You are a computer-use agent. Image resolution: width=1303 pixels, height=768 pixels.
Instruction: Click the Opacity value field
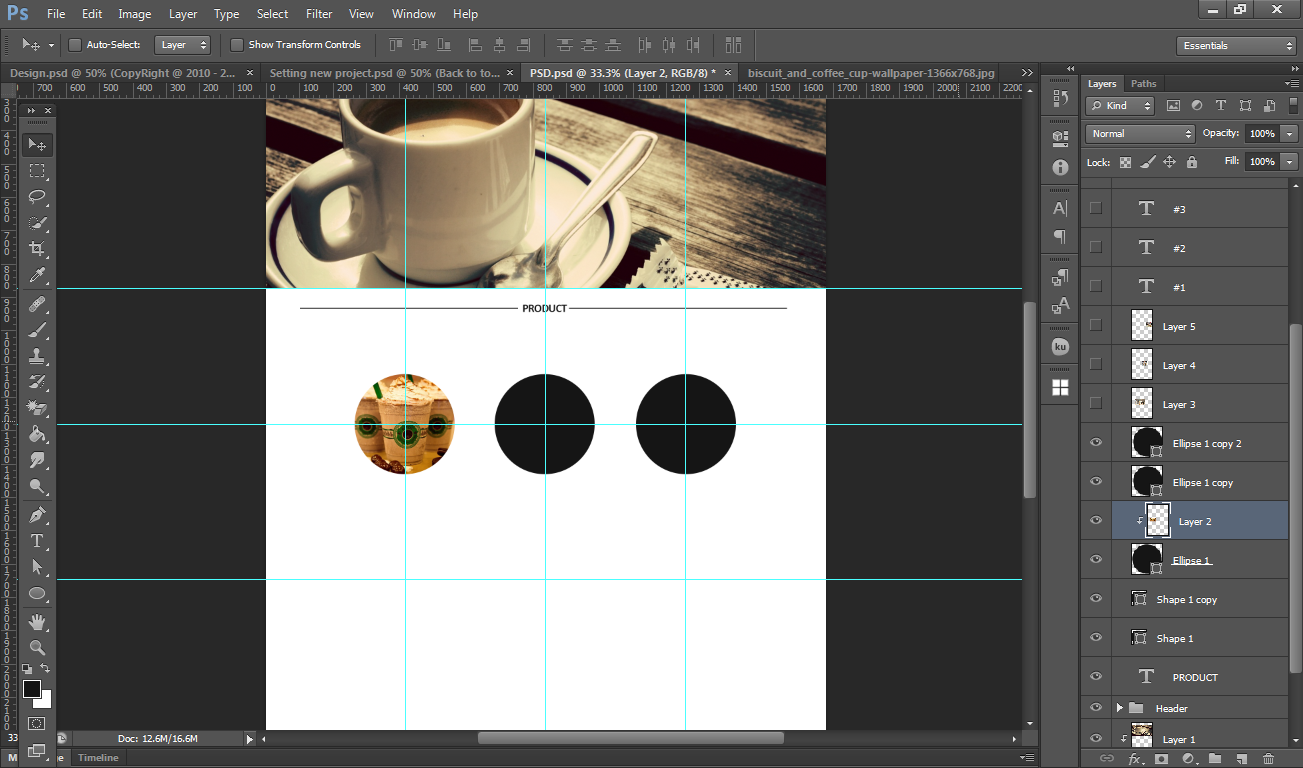[1262, 133]
